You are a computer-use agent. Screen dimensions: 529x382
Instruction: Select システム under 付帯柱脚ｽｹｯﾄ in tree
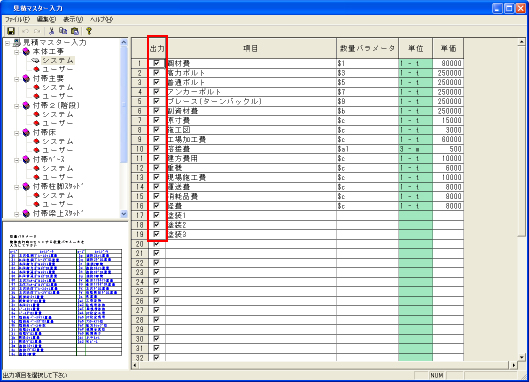[x=57, y=196]
